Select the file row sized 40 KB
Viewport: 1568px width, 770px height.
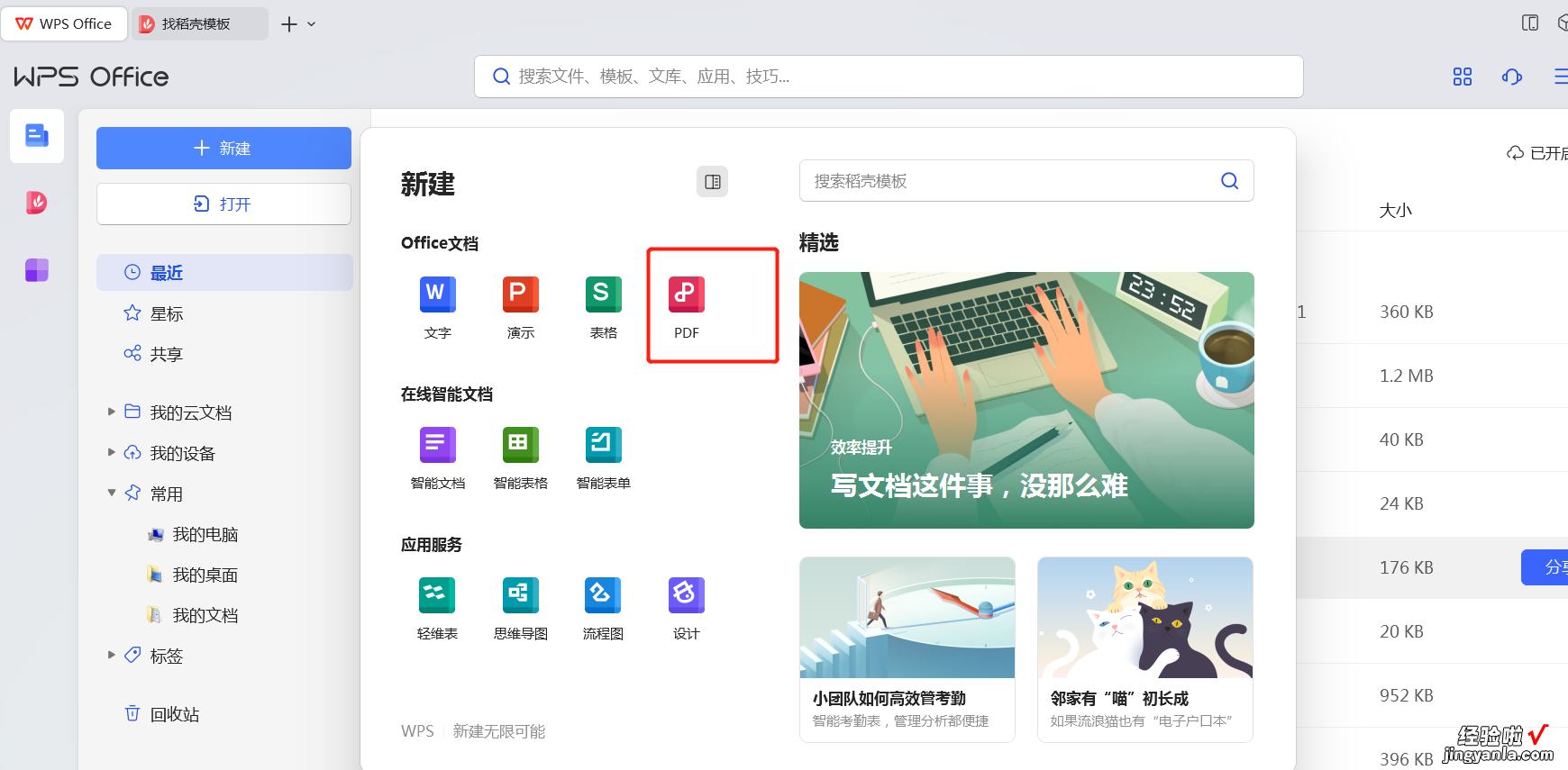click(1432, 439)
